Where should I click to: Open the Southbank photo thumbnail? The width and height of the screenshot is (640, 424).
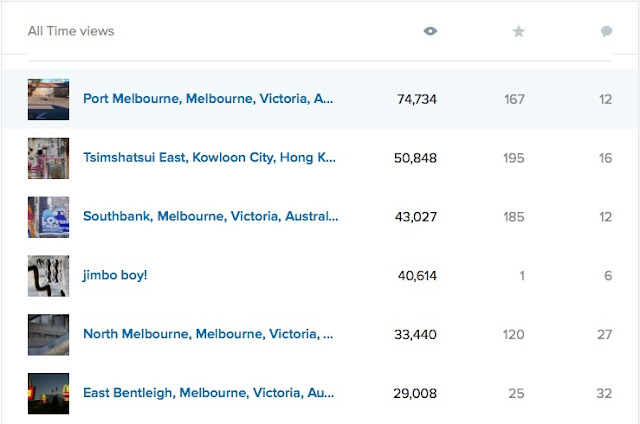[48, 216]
